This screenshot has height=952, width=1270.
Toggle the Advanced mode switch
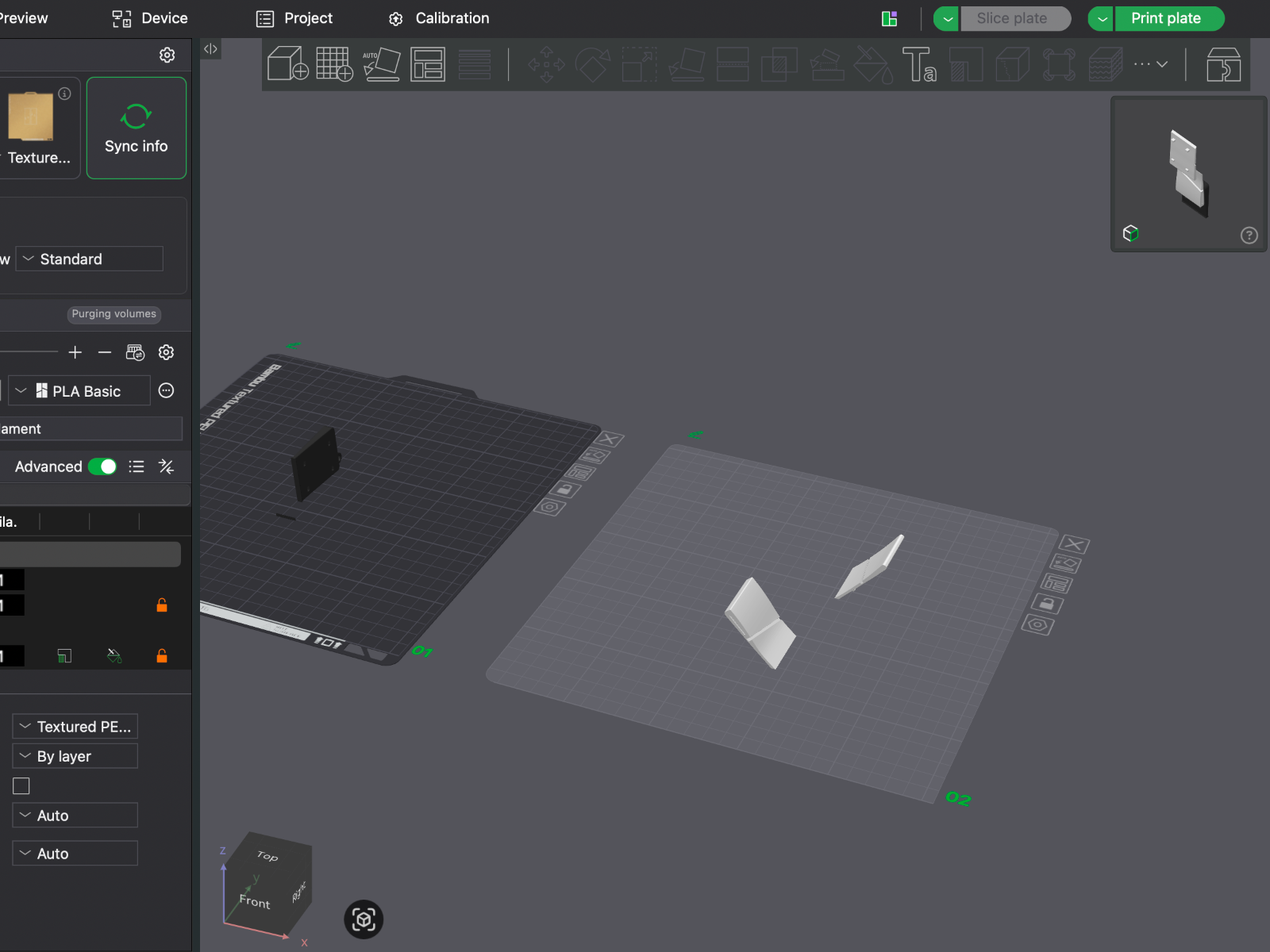pyautogui.click(x=102, y=466)
